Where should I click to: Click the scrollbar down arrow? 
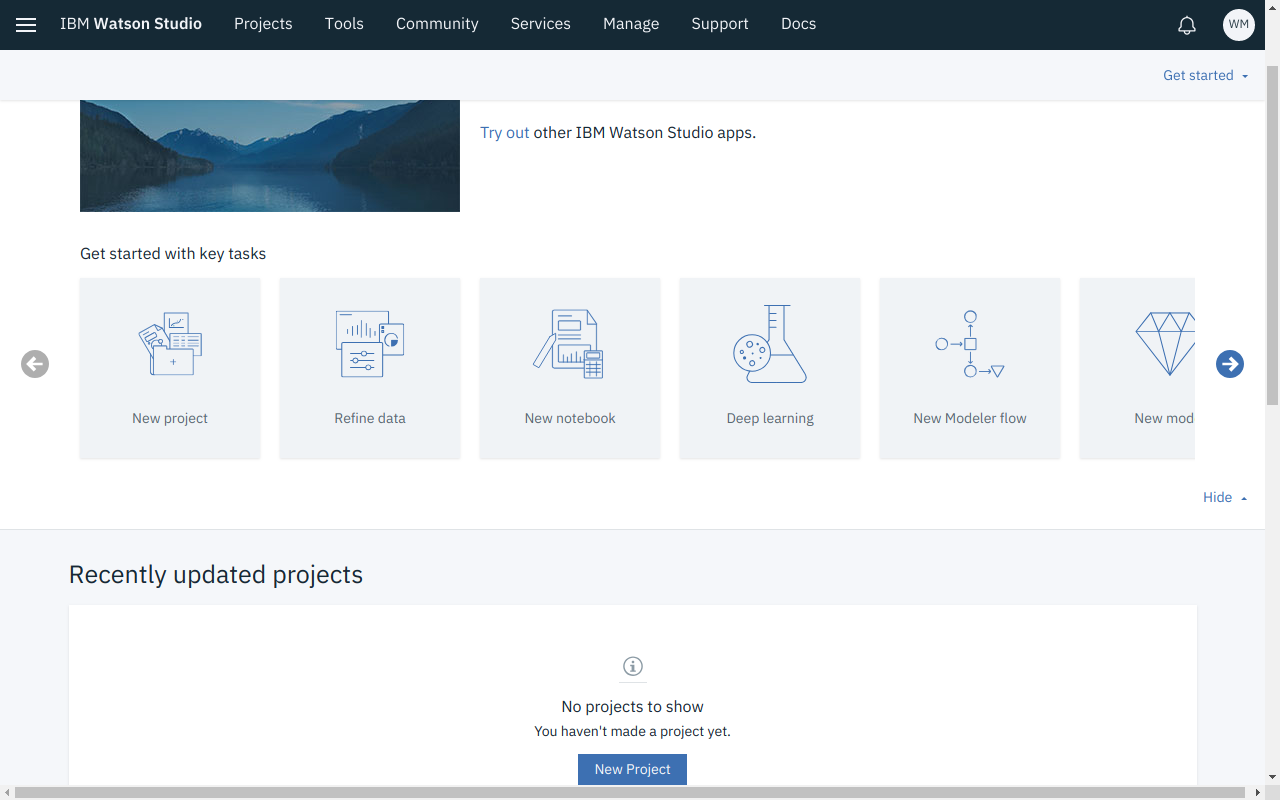[1272, 777]
